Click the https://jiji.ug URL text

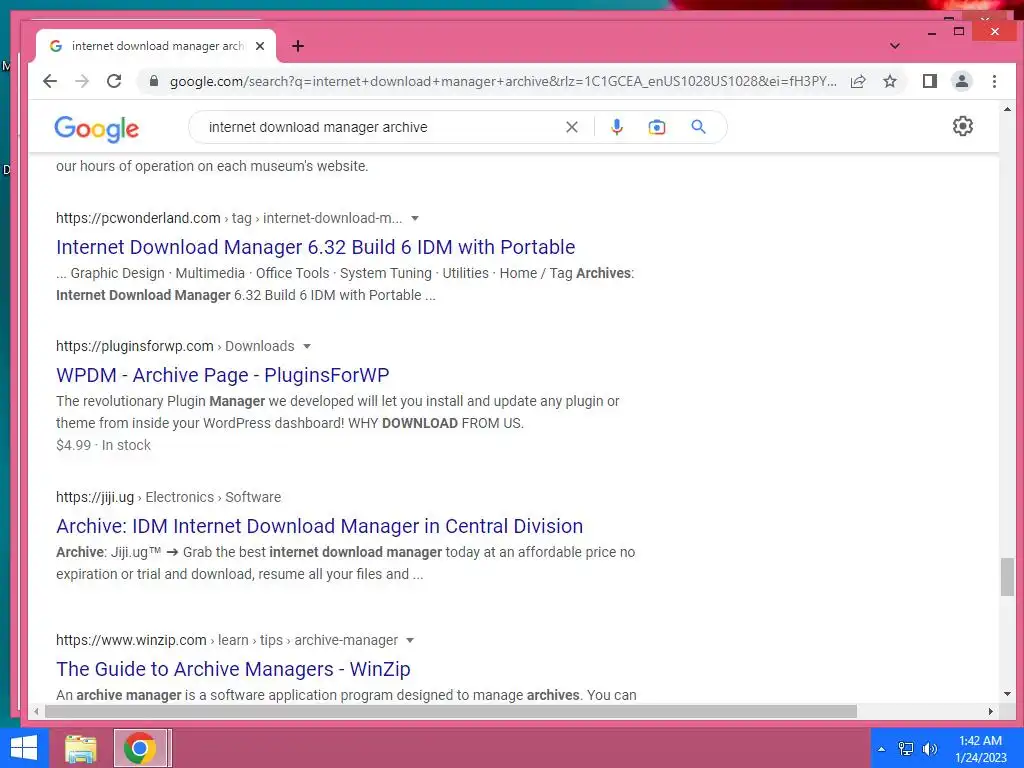click(95, 497)
